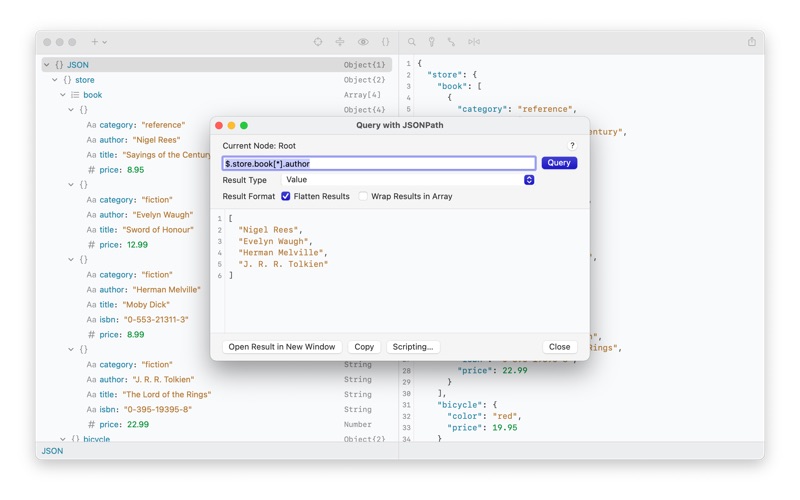Click JSON in the bottom path bar
800x500 pixels.
53,451
